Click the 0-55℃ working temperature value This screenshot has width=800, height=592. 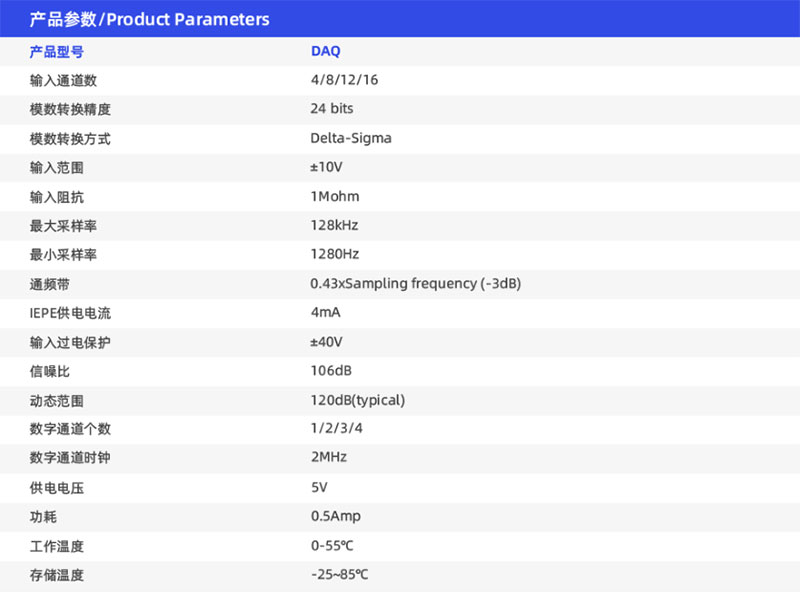(x=332, y=546)
